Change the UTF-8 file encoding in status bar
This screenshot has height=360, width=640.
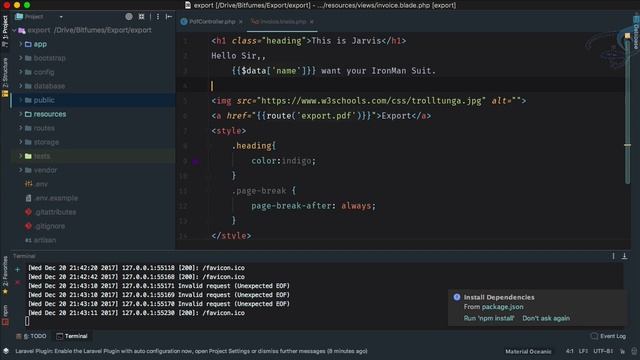[603, 351]
